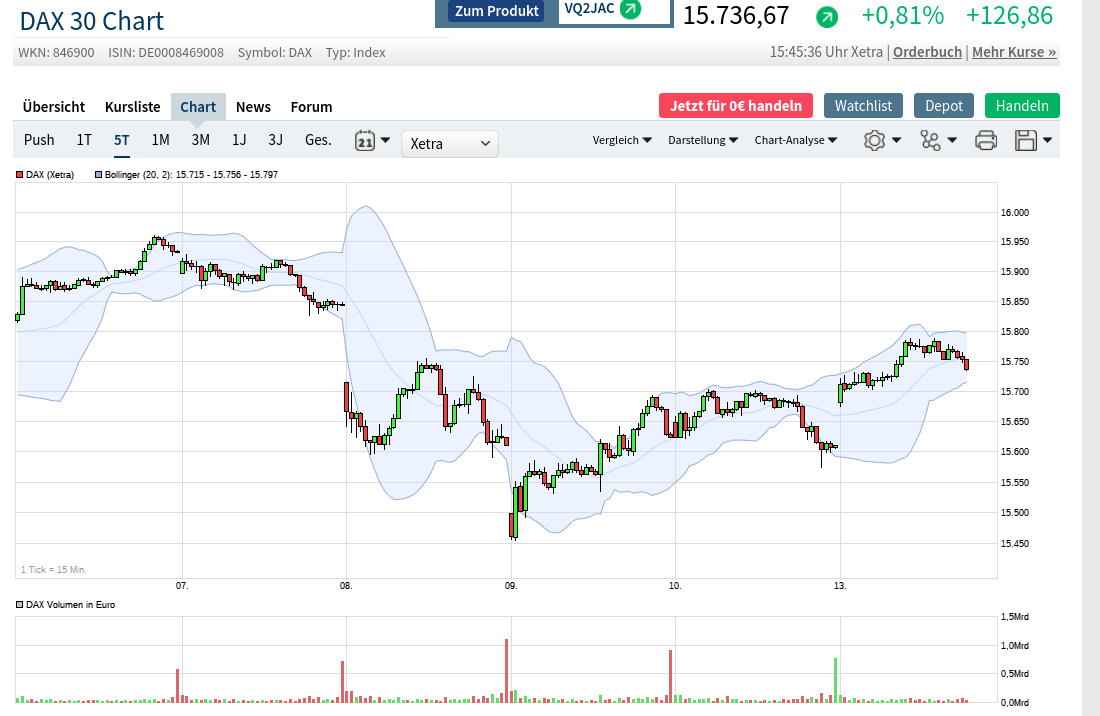
Task: Add to Watchlist button
Action: pyautogui.click(x=863, y=106)
